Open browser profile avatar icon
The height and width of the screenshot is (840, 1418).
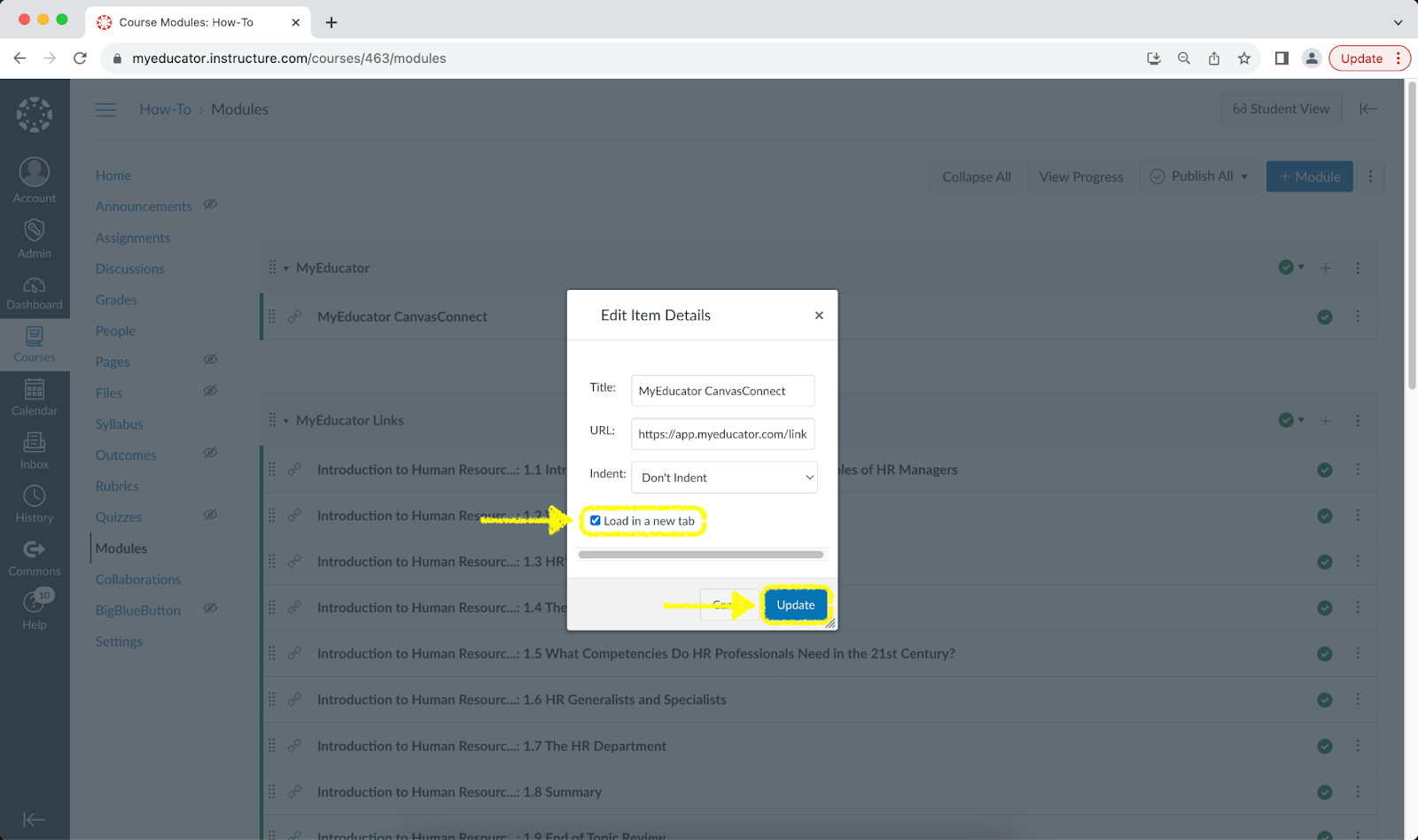click(x=1312, y=58)
